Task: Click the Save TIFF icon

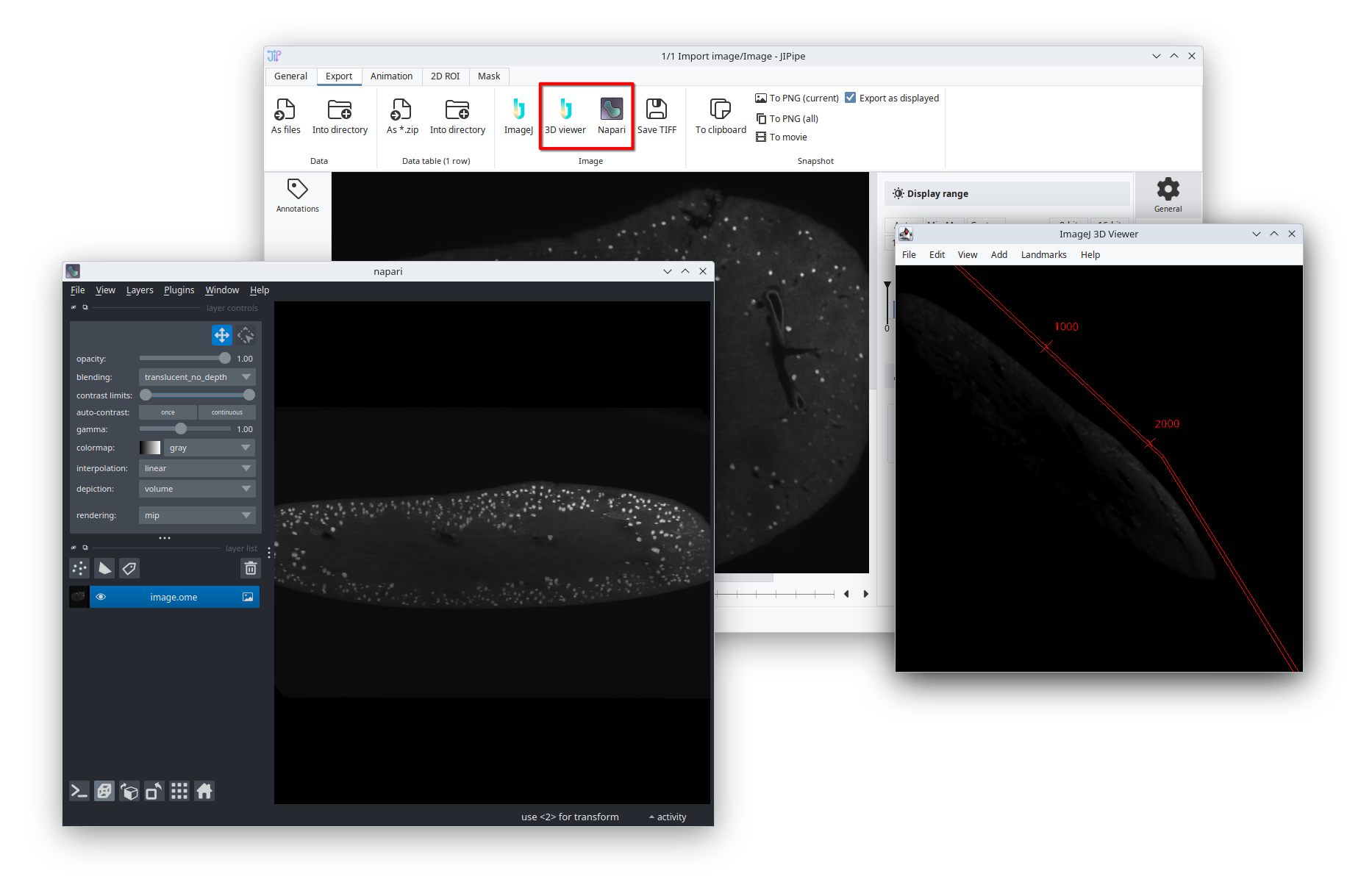Action: (656, 116)
